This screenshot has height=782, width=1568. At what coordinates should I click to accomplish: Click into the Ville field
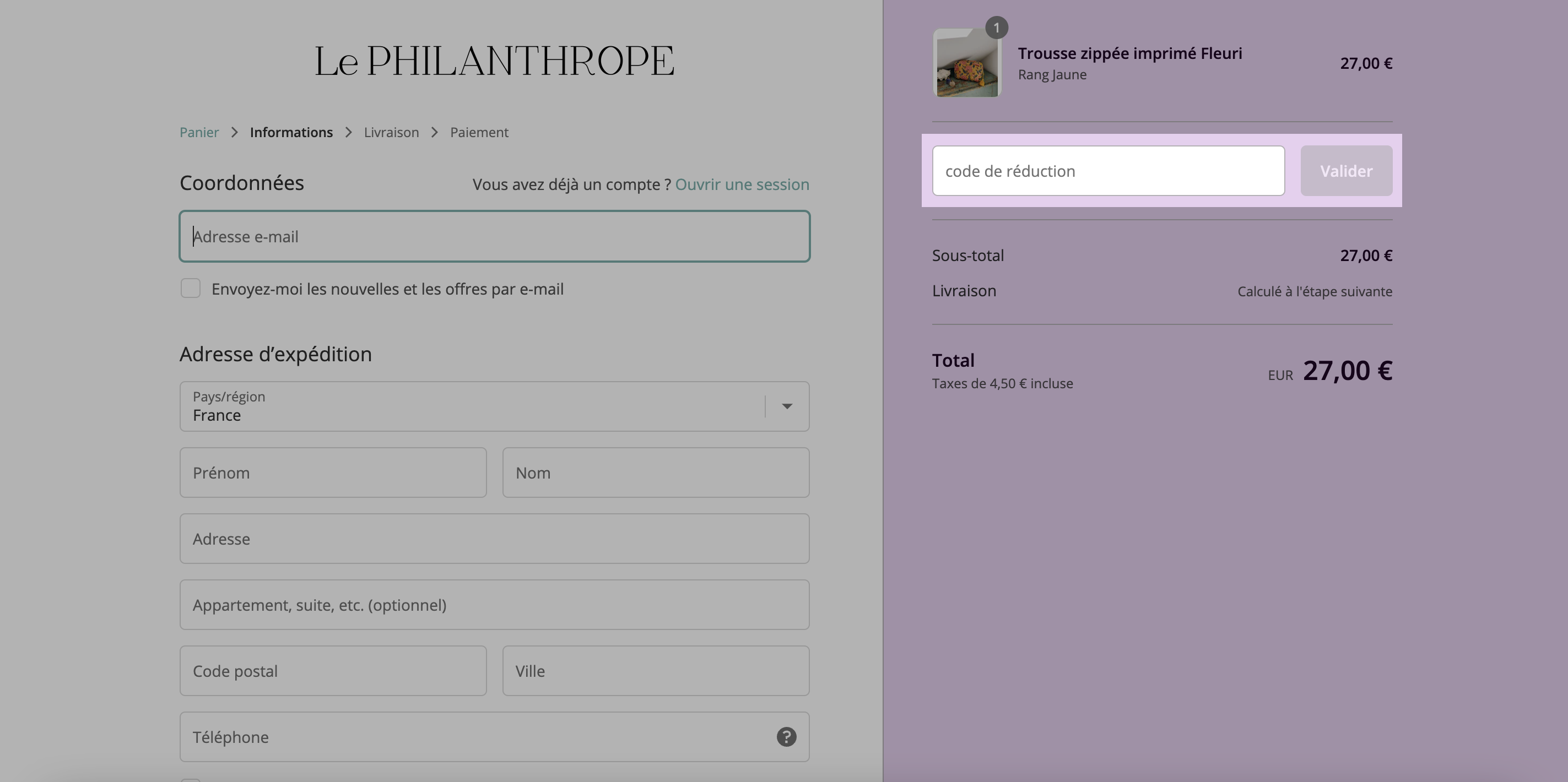click(x=656, y=671)
